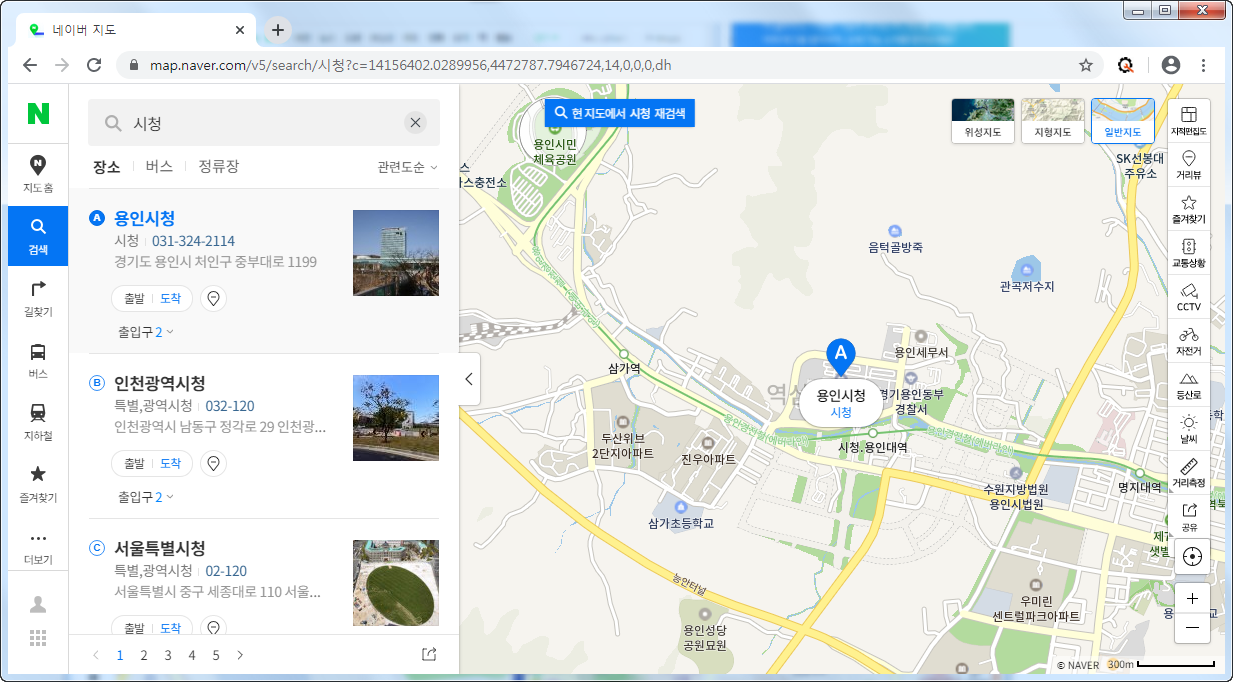The image size is (1233, 682).
Task: Open the 더보기 sidebar menu
Action: [38, 546]
